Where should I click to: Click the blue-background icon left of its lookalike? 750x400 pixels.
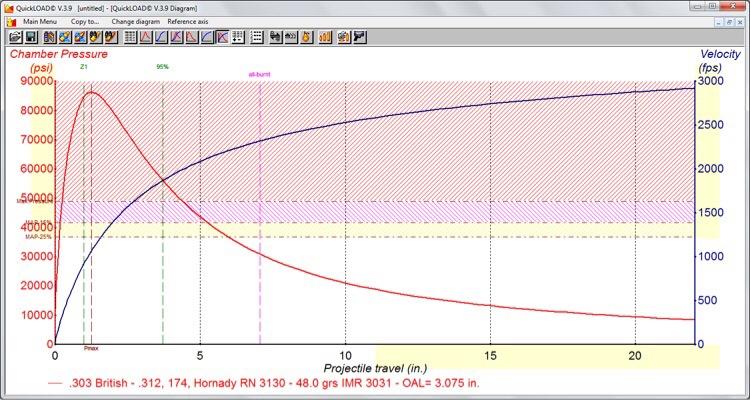point(65,37)
